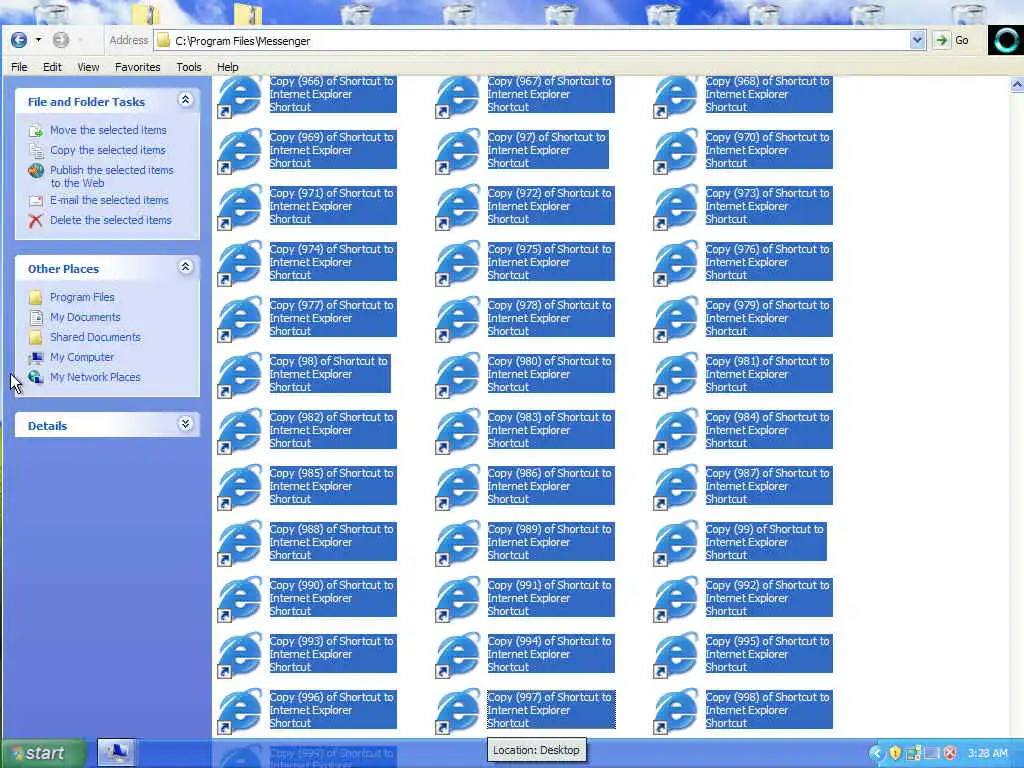Open the View menu

(88, 67)
